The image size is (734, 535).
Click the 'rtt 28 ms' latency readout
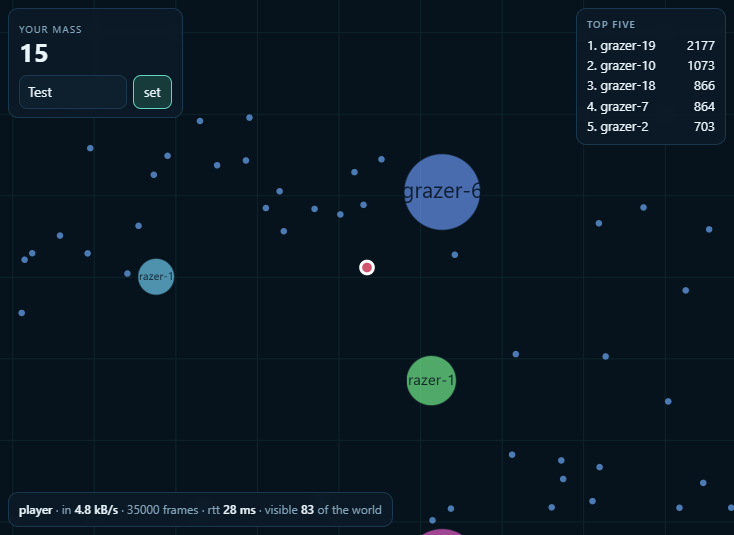click(x=232, y=510)
